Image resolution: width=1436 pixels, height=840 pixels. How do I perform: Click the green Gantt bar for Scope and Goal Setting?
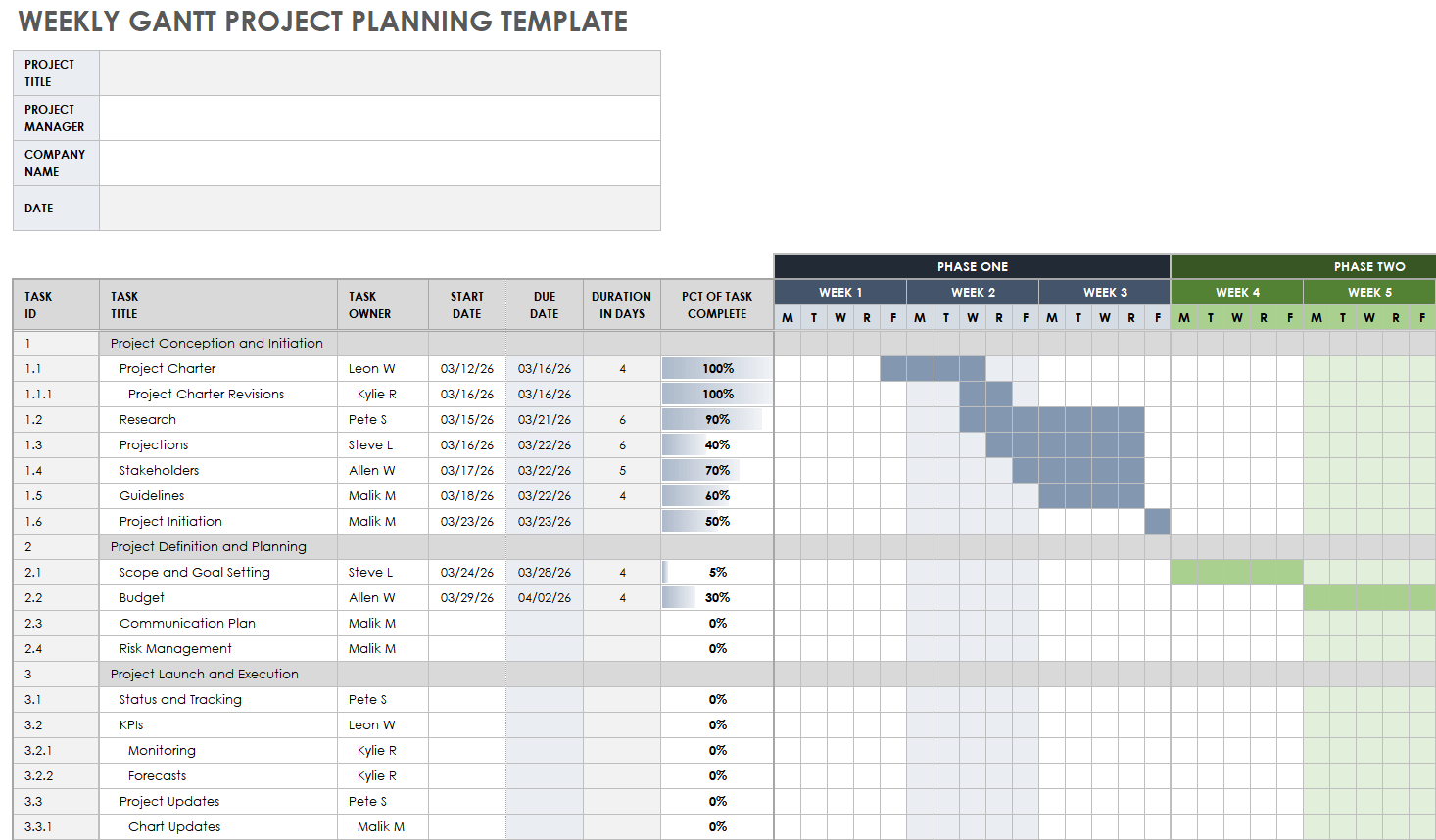click(1236, 572)
